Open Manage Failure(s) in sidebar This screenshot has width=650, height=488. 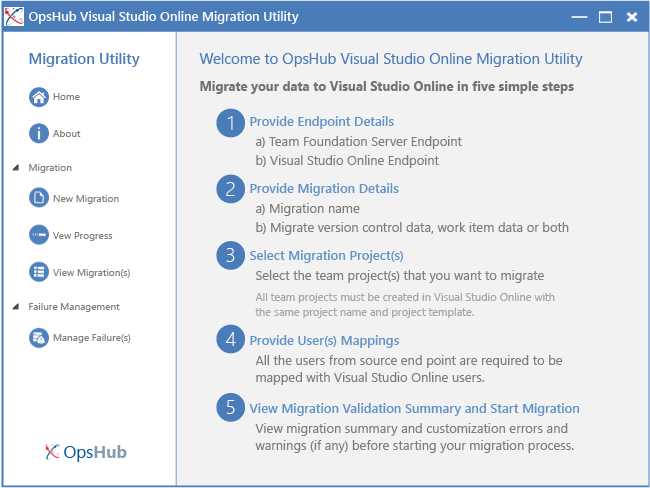(92, 337)
